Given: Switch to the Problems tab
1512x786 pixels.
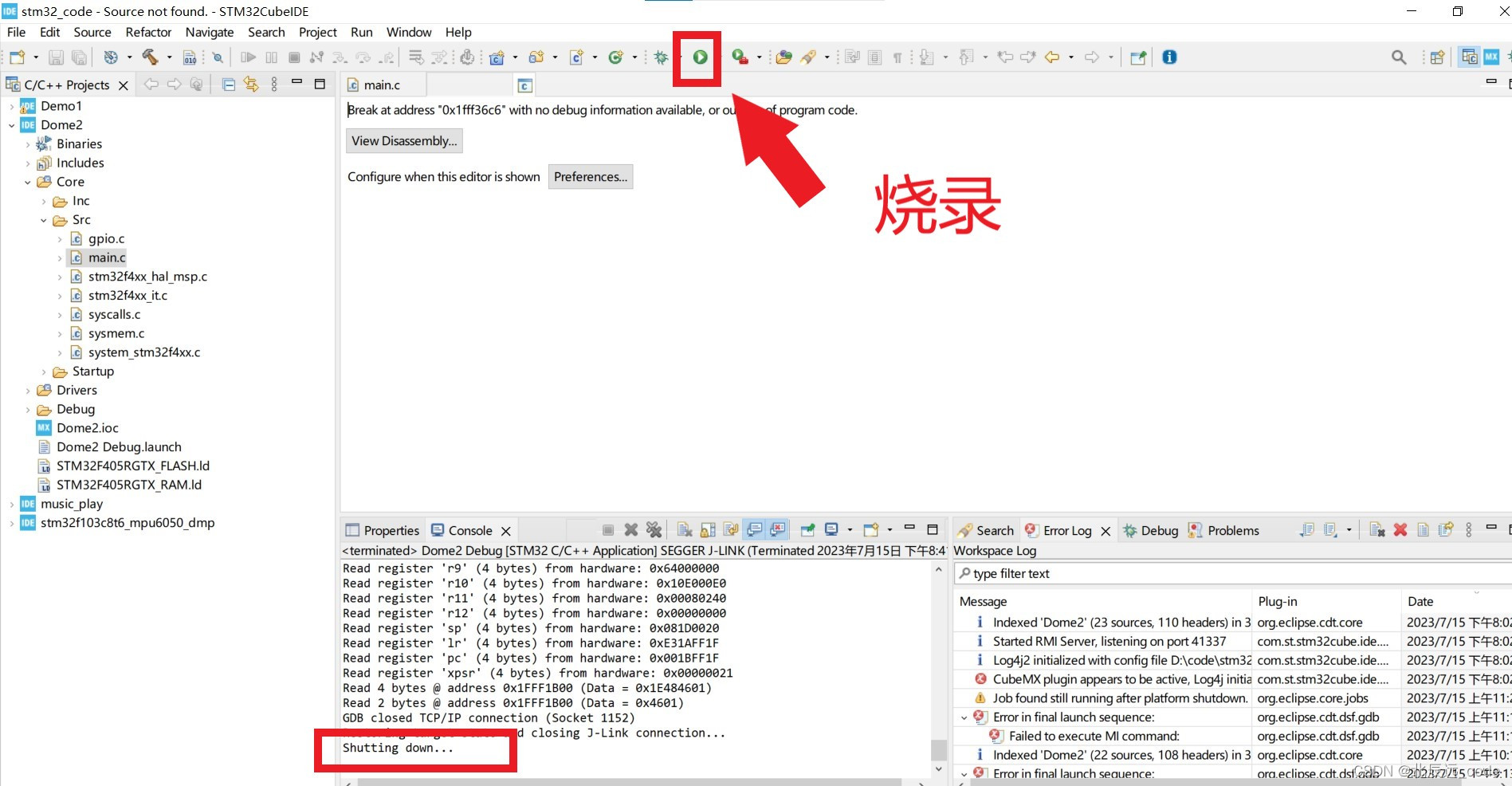Looking at the screenshot, I should [x=1223, y=531].
